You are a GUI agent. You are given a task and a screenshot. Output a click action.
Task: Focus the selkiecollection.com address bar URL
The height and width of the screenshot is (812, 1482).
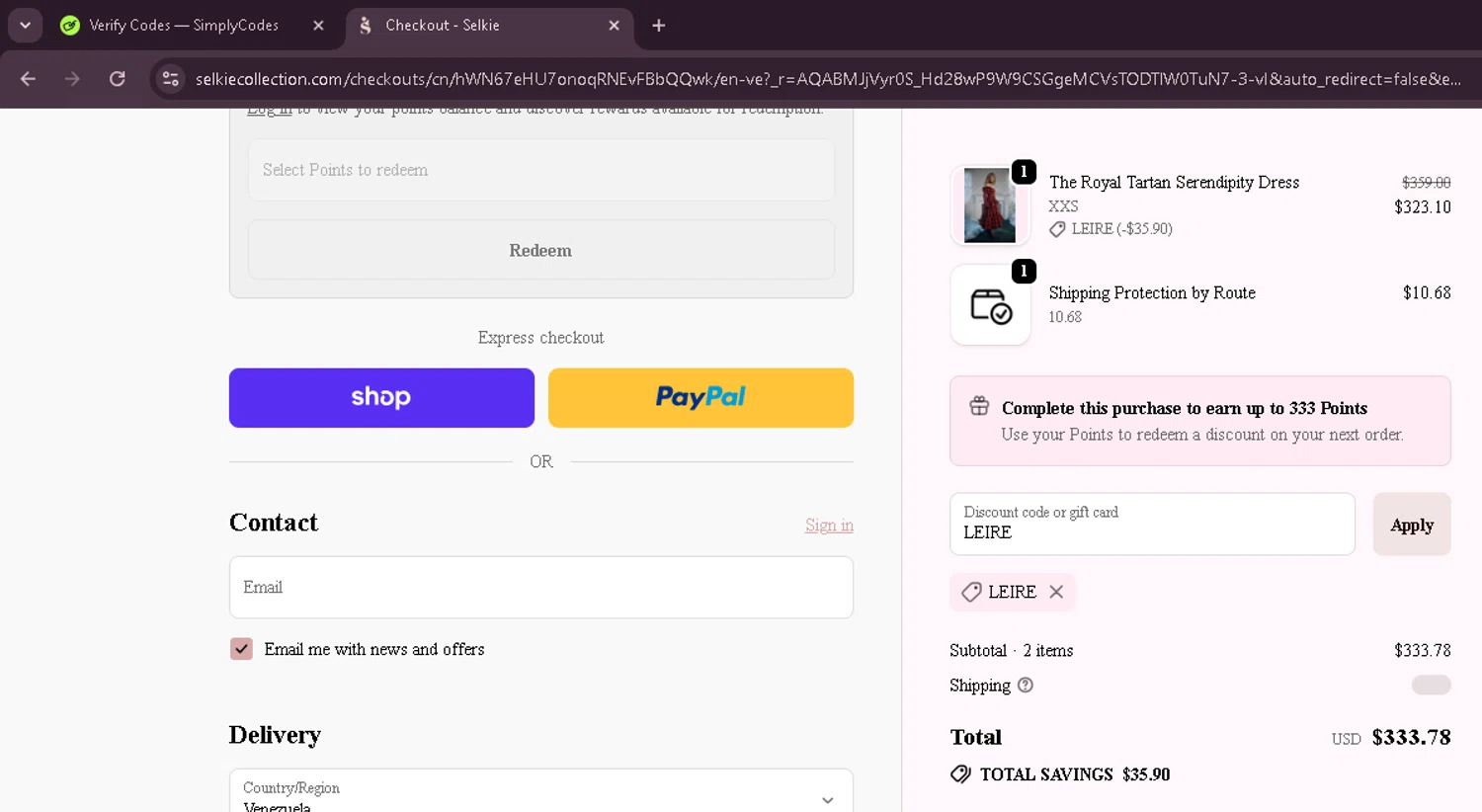point(828,79)
